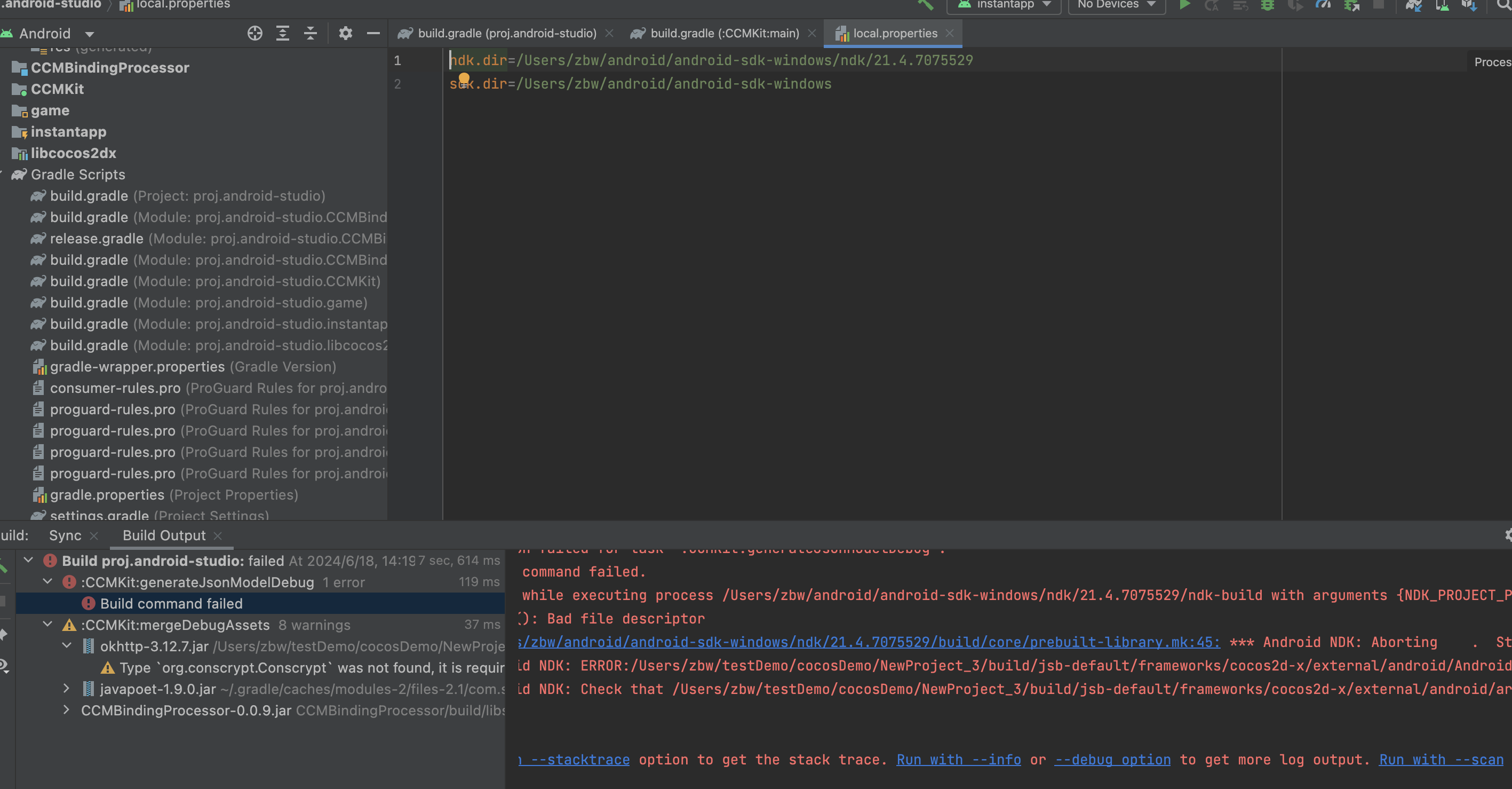Click Expand All in project panel

(282, 34)
